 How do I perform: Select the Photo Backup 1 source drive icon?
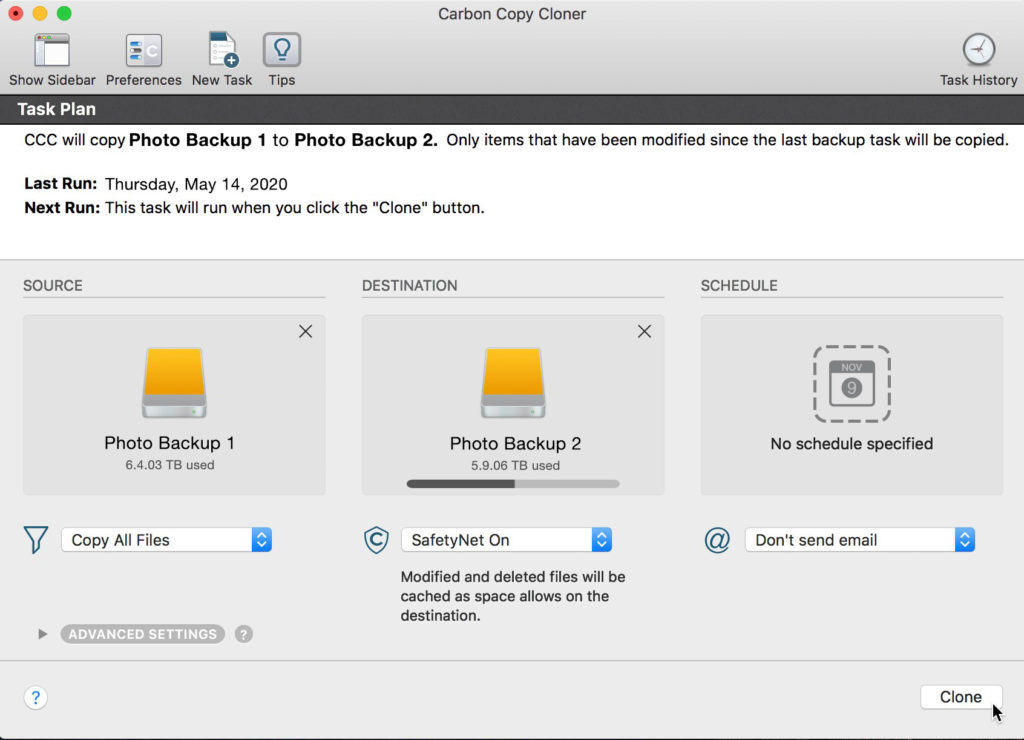click(x=174, y=383)
